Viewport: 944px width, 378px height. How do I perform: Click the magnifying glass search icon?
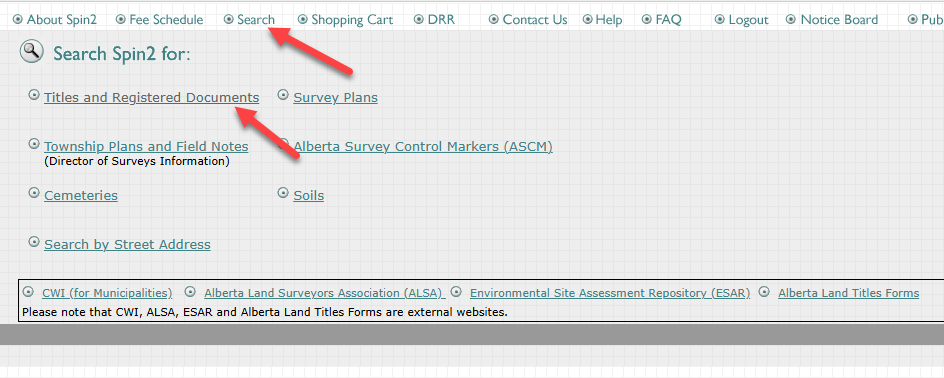pyautogui.click(x=31, y=52)
